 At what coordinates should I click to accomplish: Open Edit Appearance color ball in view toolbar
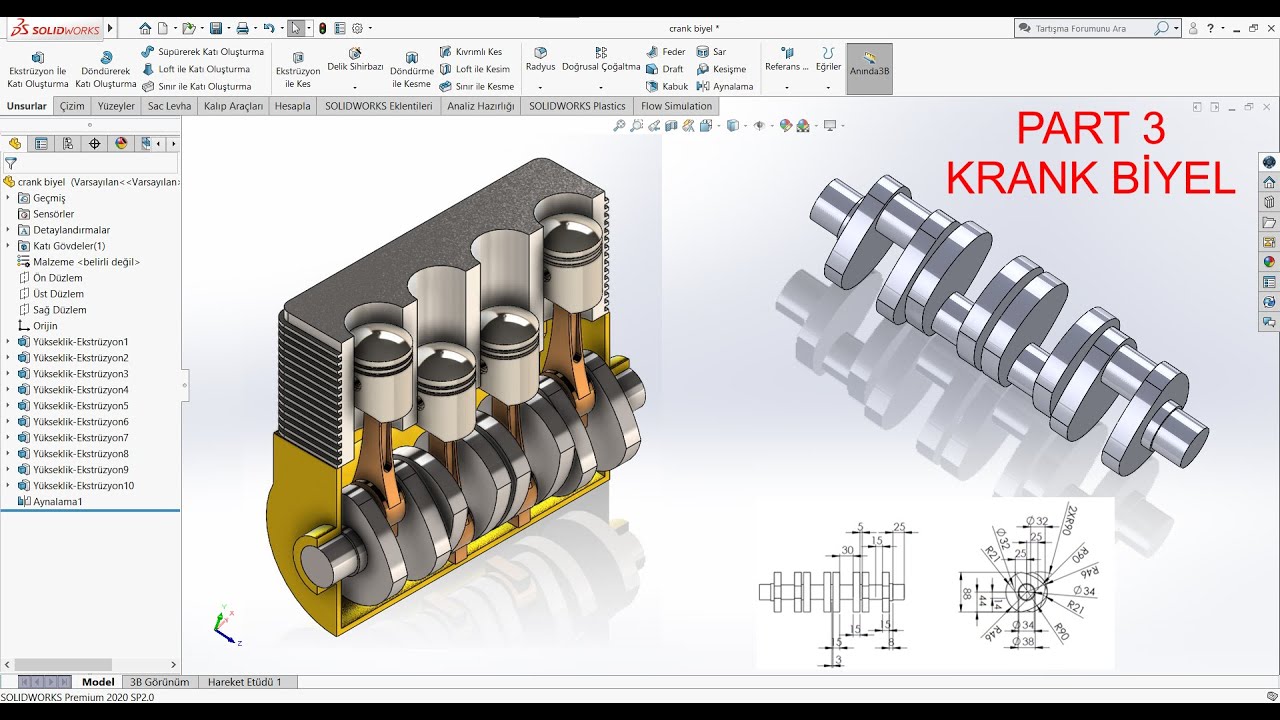pos(786,126)
